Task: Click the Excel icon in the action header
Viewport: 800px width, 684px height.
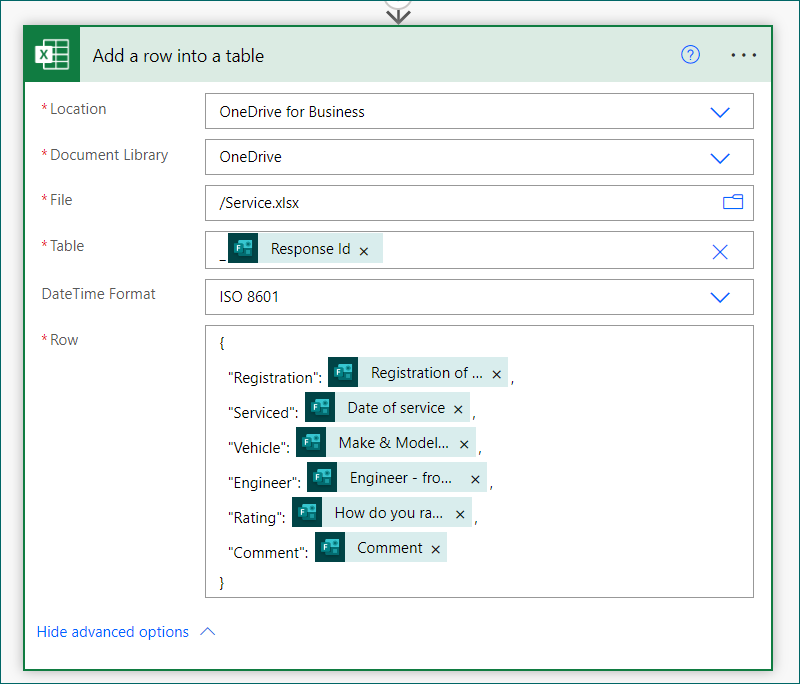Action: pos(52,55)
